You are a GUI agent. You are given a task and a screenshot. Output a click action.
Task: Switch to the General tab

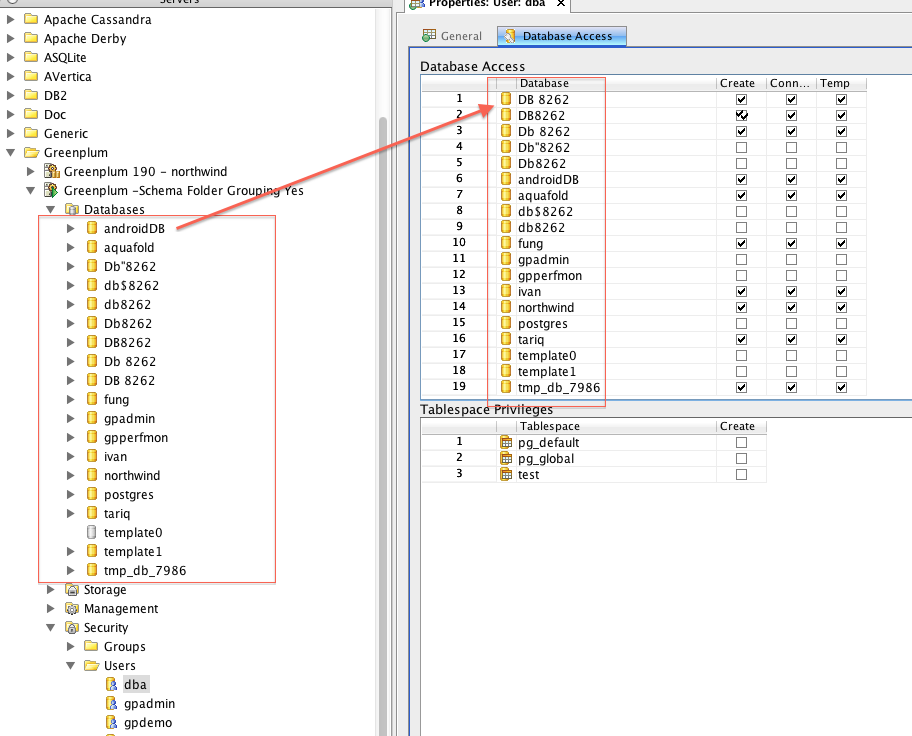point(453,36)
